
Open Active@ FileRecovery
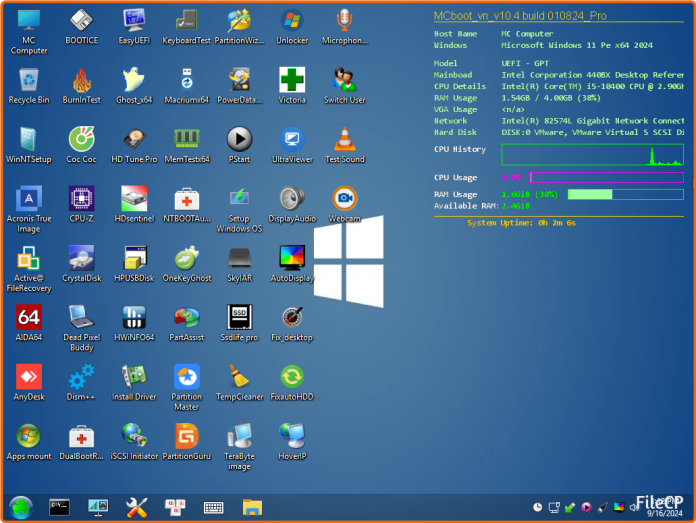click(x=29, y=269)
